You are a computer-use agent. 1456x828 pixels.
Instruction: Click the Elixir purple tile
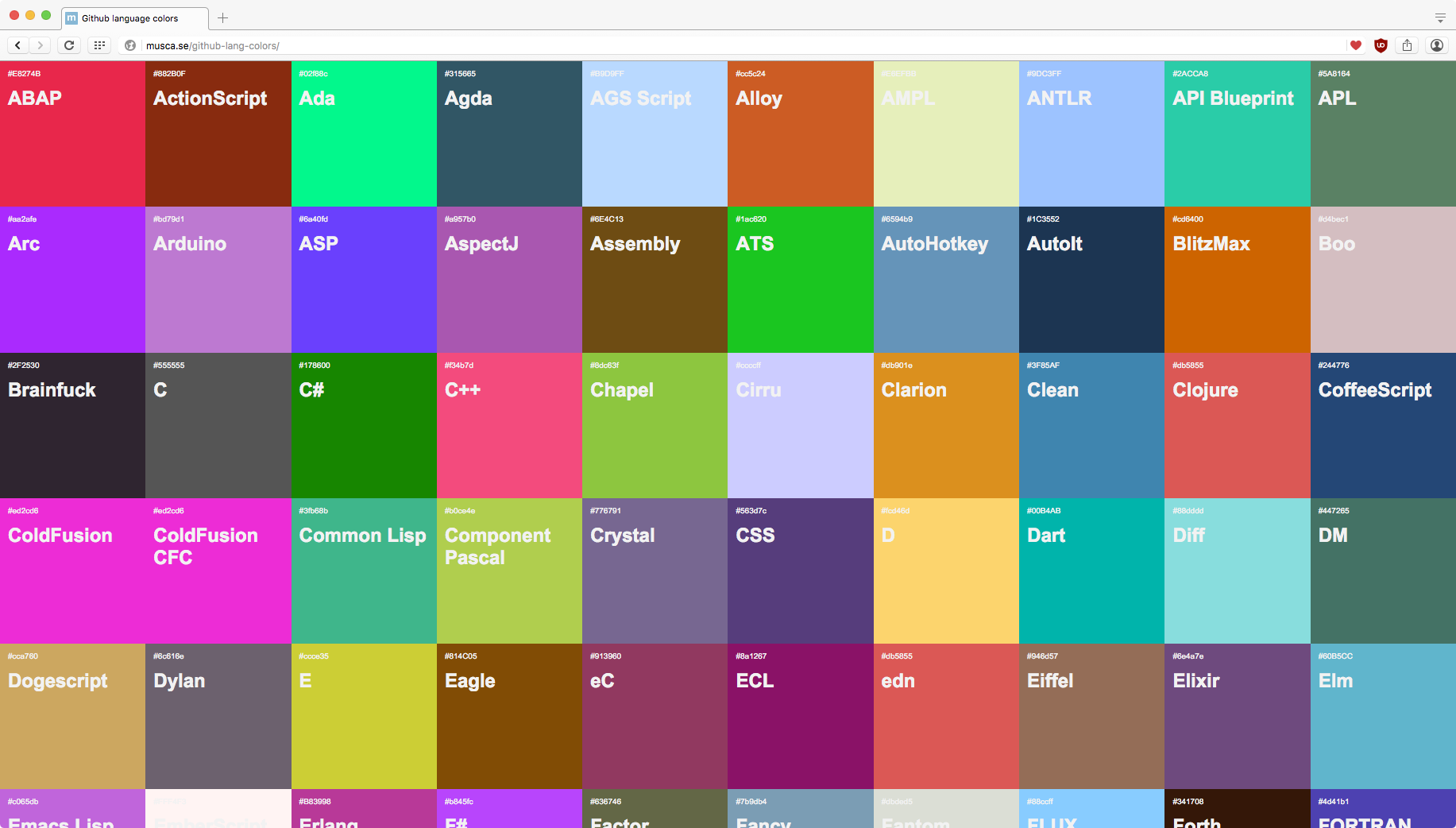click(1238, 716)
